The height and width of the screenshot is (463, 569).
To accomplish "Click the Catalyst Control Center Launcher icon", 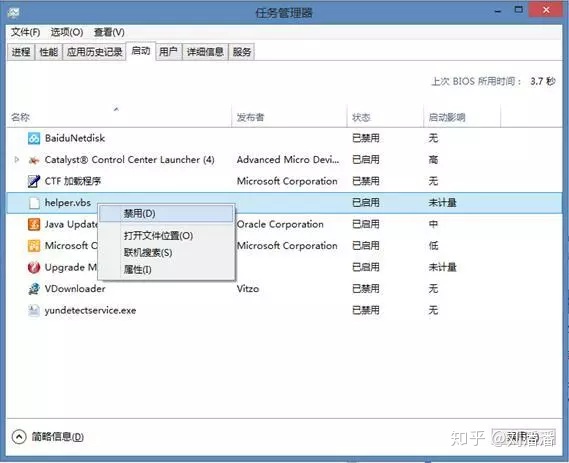I will click(34, 160).
